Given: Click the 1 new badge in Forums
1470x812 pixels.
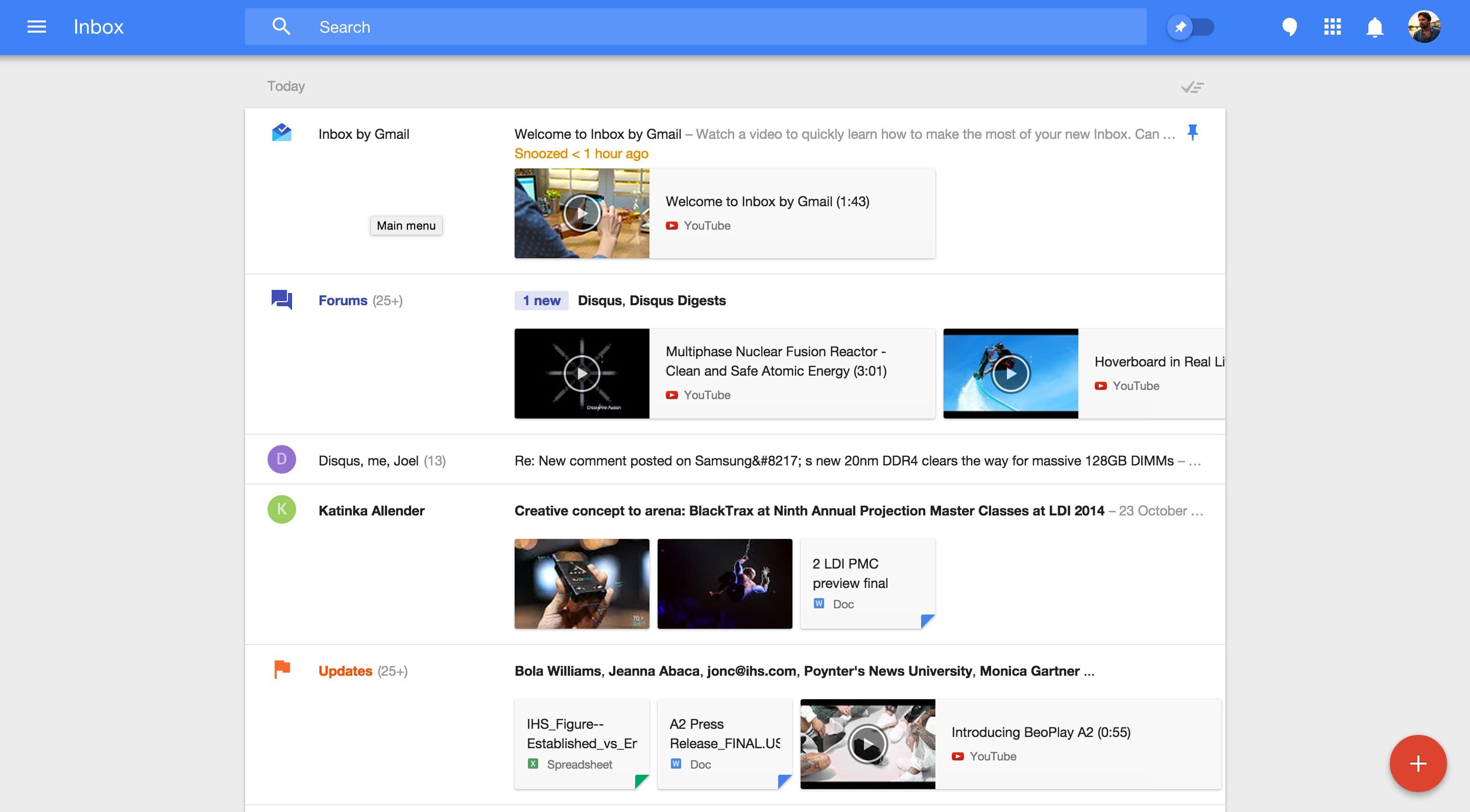Looking at the screenshot, I should click(x=541, y=301).
